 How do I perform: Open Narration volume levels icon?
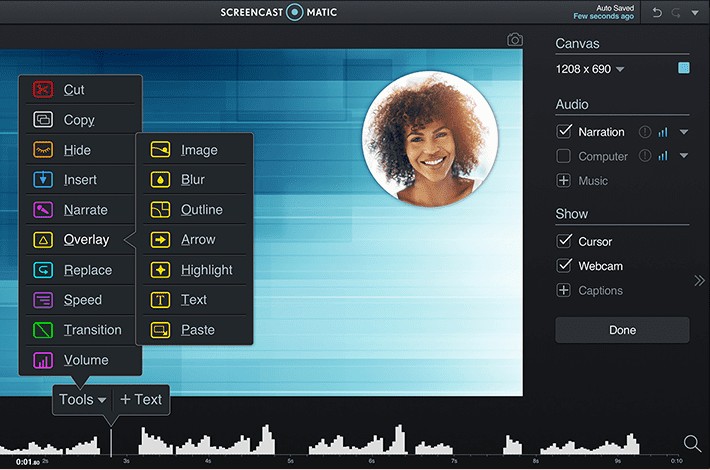663,132
